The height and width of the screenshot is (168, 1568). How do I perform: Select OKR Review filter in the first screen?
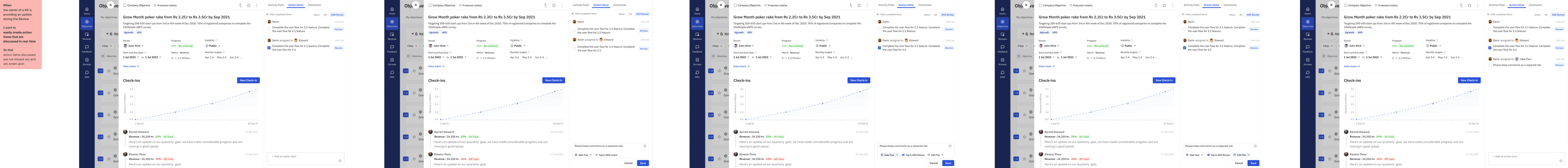click(x=337, y=14)
